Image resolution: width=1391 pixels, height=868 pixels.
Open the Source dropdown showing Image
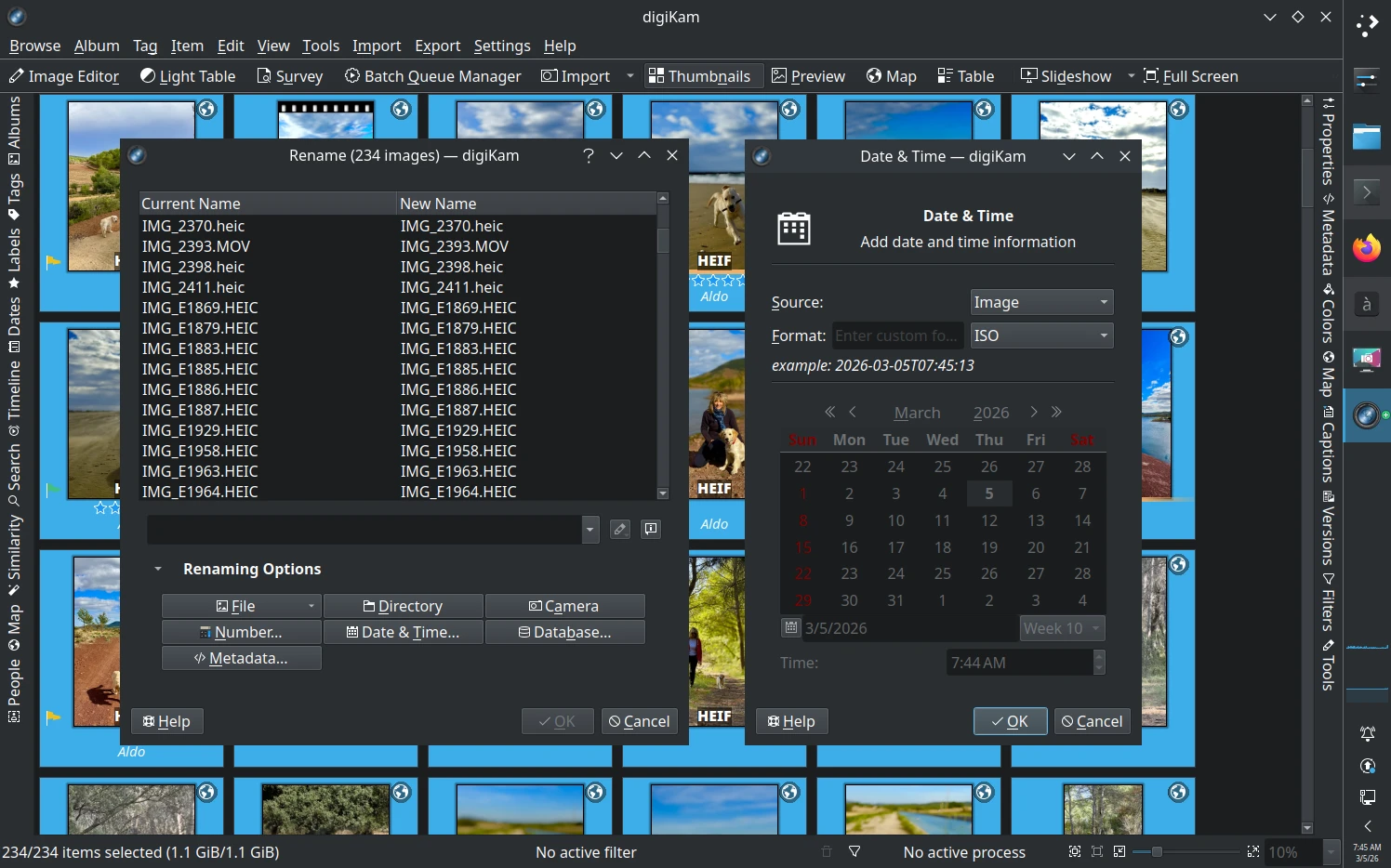(1040, 301)
